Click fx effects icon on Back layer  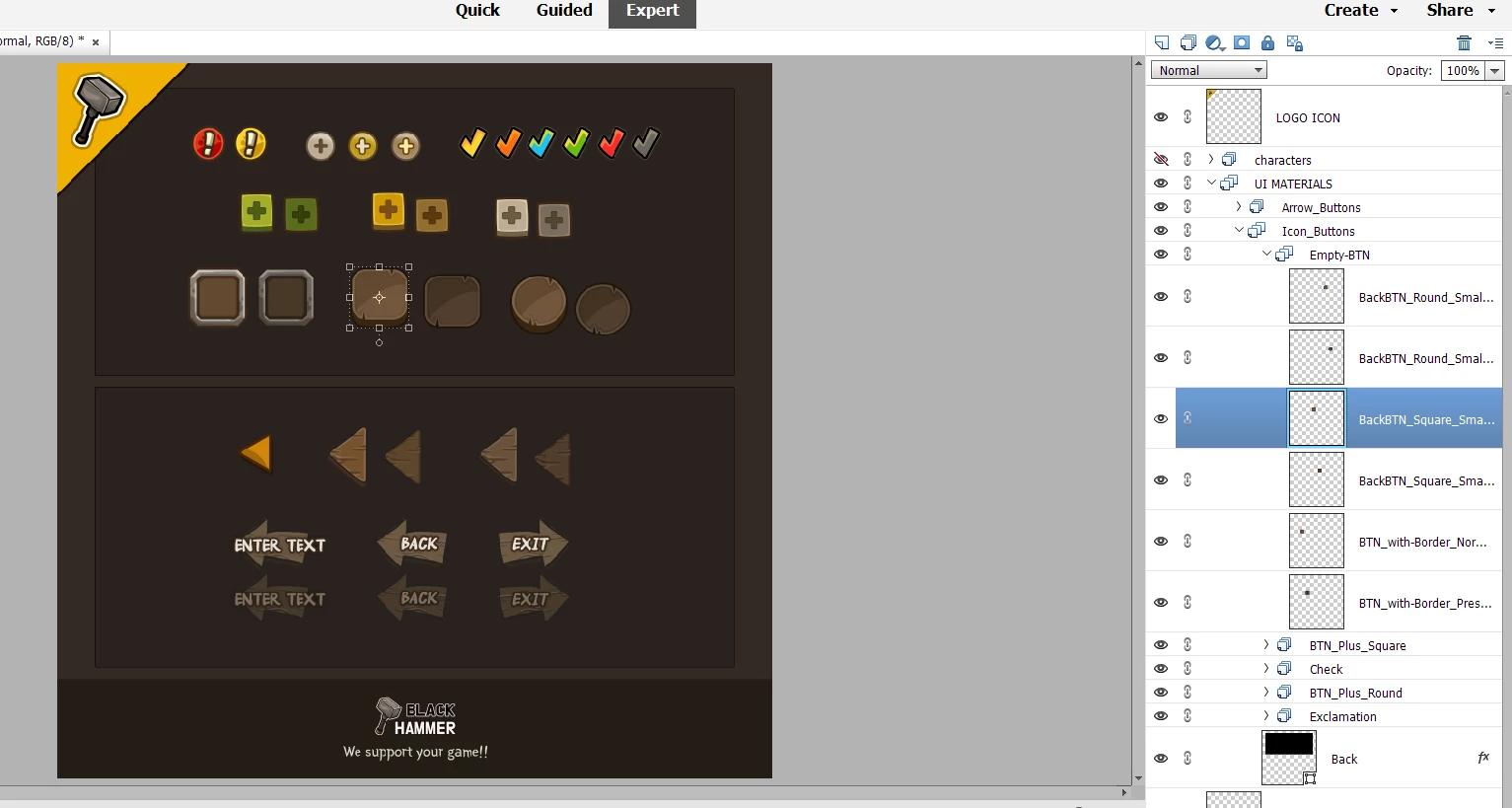[1483, 758]
